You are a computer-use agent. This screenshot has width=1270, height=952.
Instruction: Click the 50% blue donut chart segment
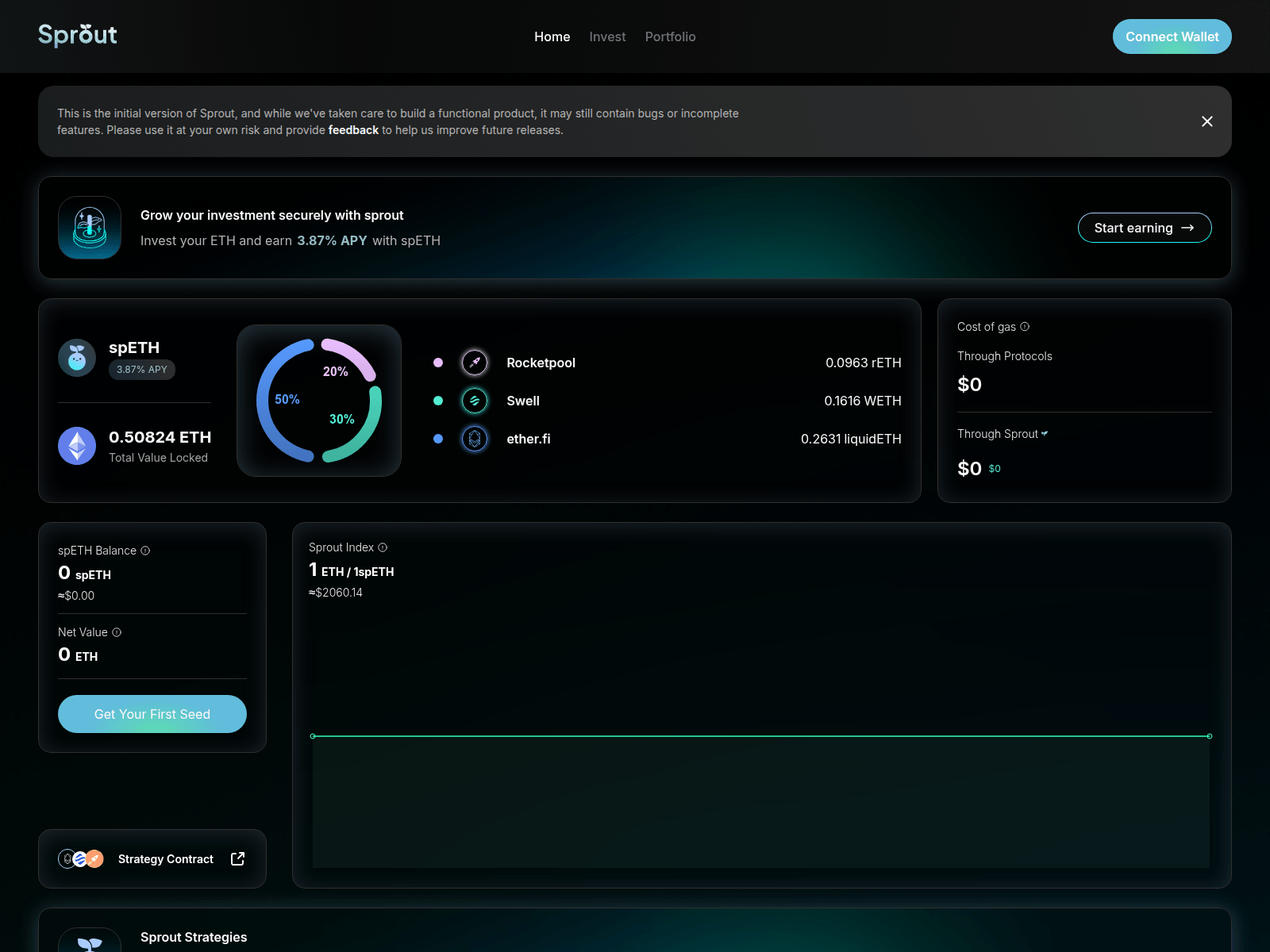265,401
